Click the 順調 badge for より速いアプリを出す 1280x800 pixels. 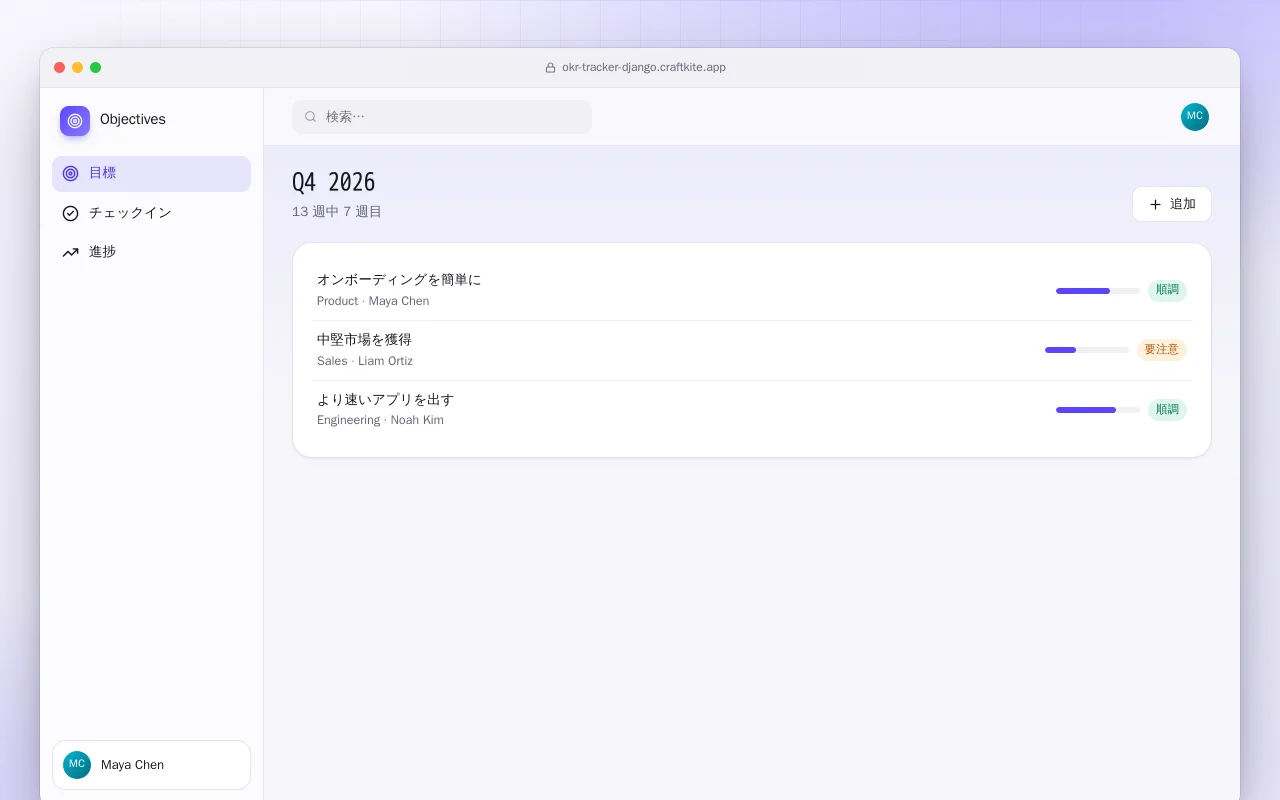pos(1167,409)
